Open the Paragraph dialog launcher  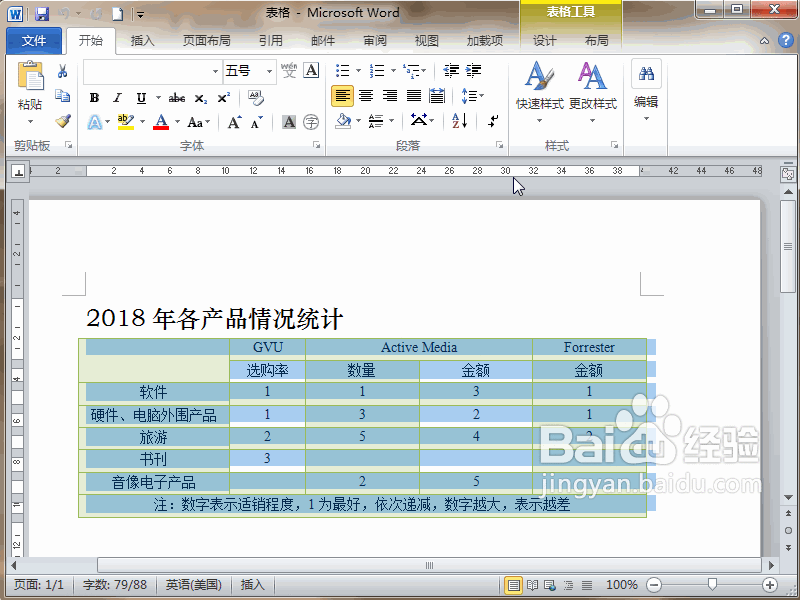[499, 145]
